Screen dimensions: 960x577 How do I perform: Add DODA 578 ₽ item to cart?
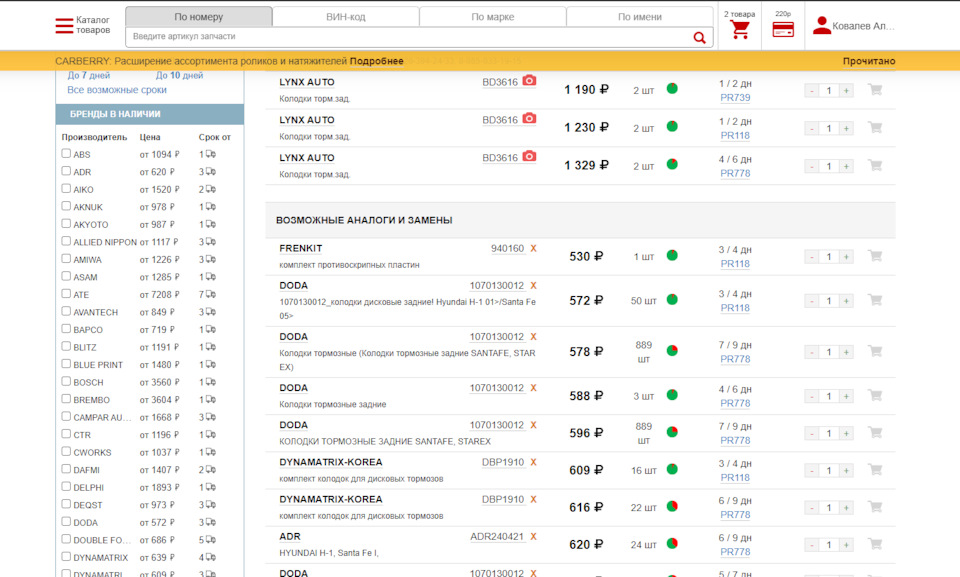(x=875, y=352)
